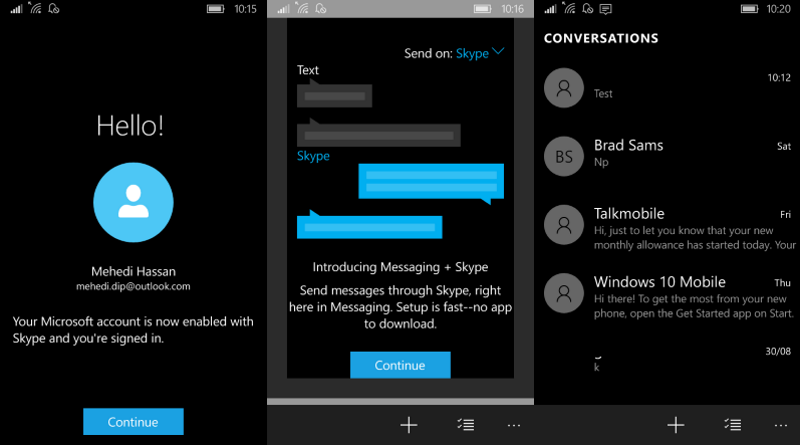Tap the Wi-Fi icon on Conversations status bar
This screenshot has height=445, width=800.
569,8
